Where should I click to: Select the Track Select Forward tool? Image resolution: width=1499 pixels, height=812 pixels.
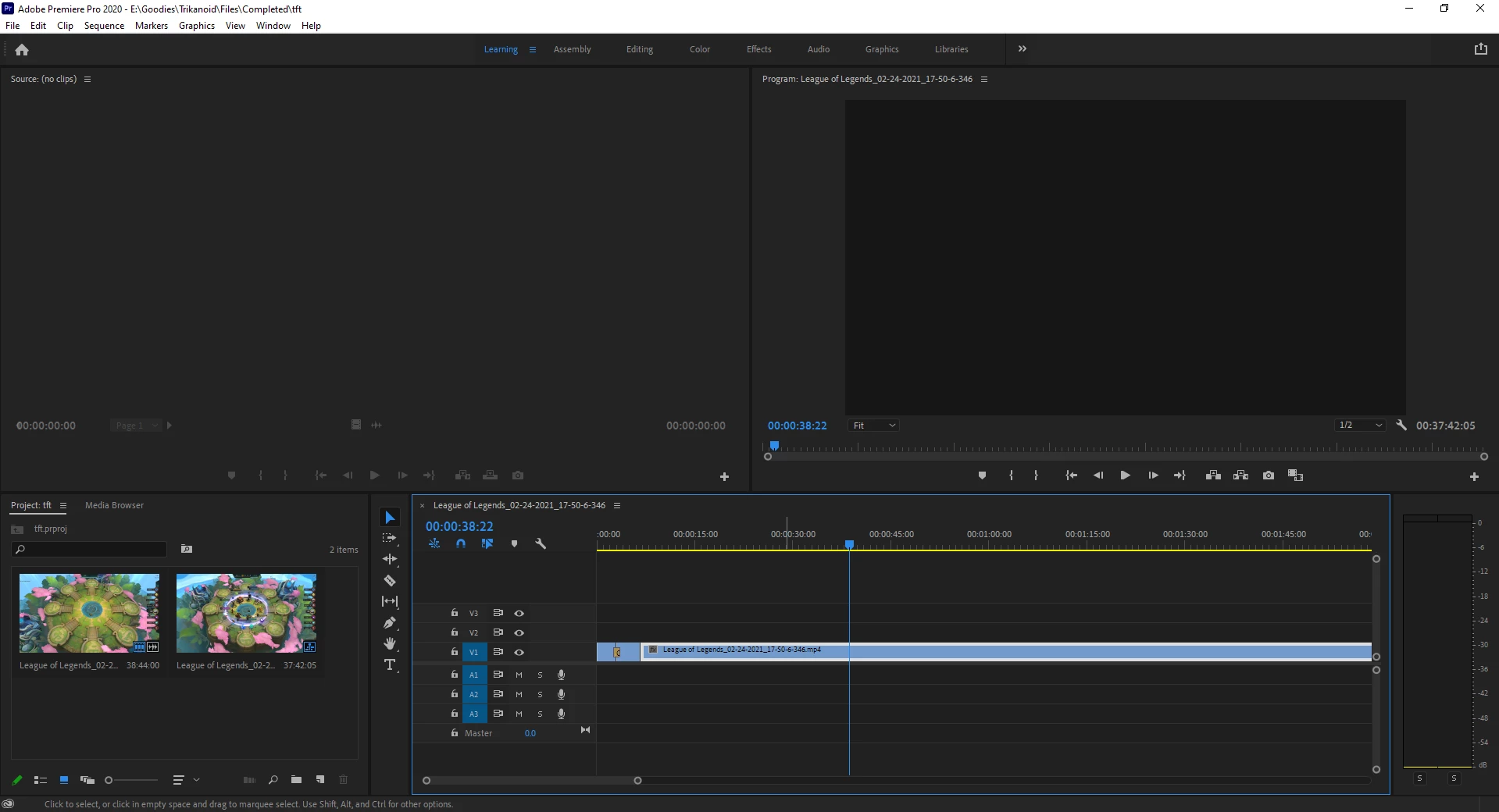(390, 539)
